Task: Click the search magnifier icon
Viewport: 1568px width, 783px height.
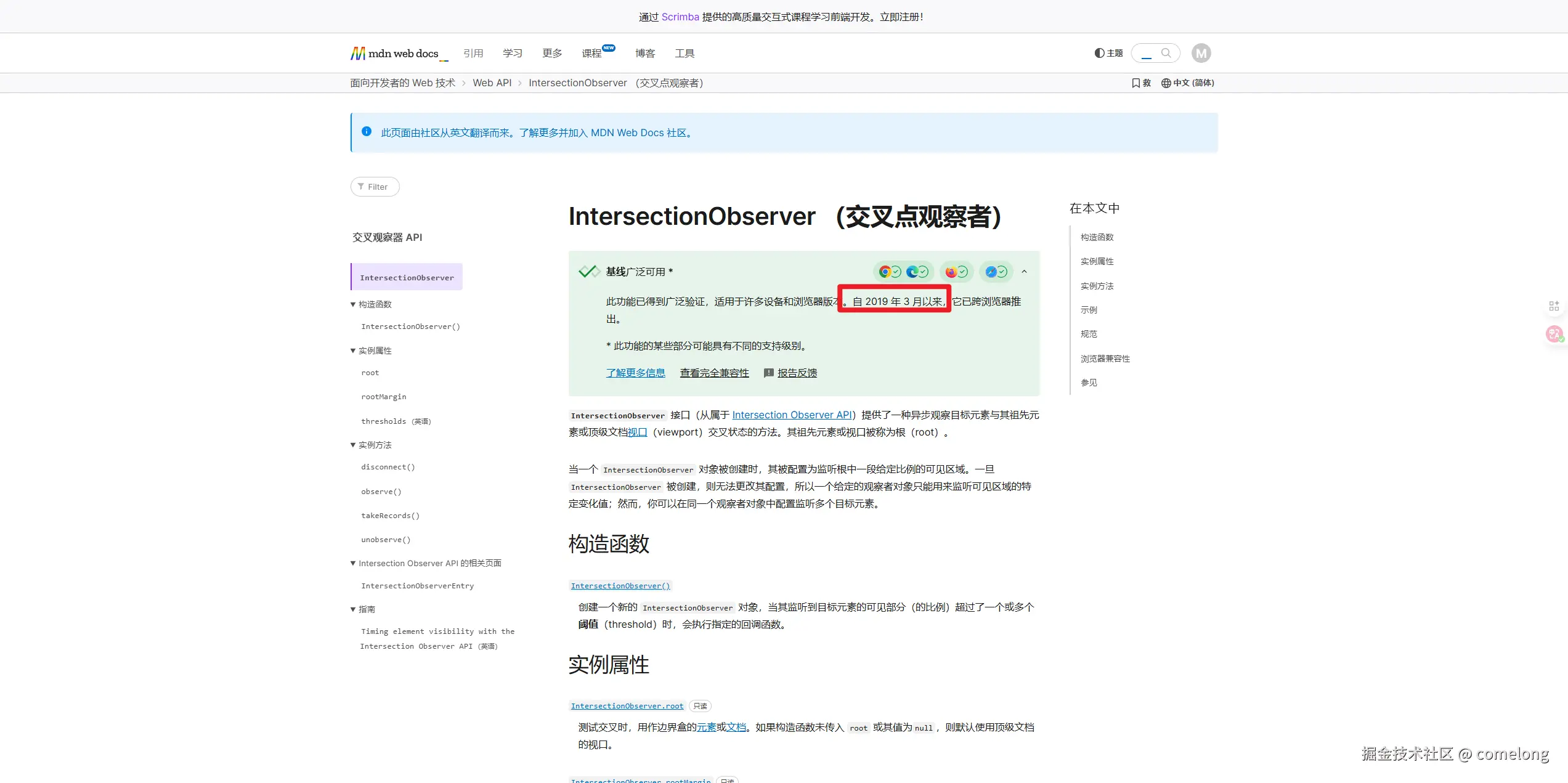Action: point(1166,53)
